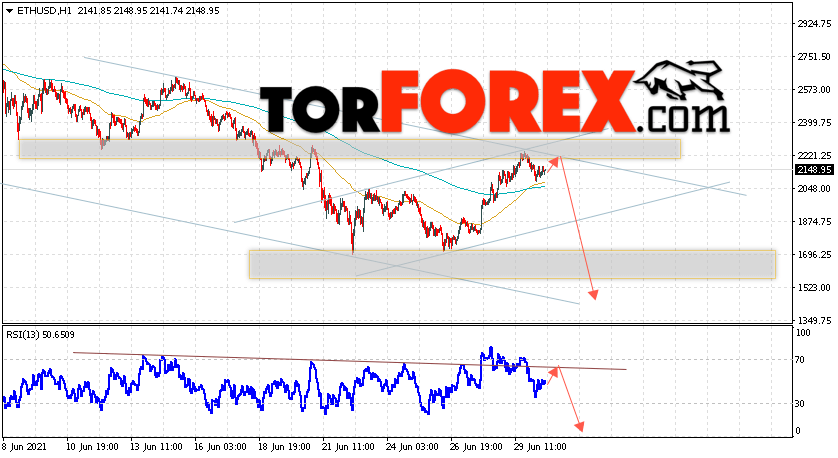Click the 26 Jun 19:00 time label

click(476, 447)
